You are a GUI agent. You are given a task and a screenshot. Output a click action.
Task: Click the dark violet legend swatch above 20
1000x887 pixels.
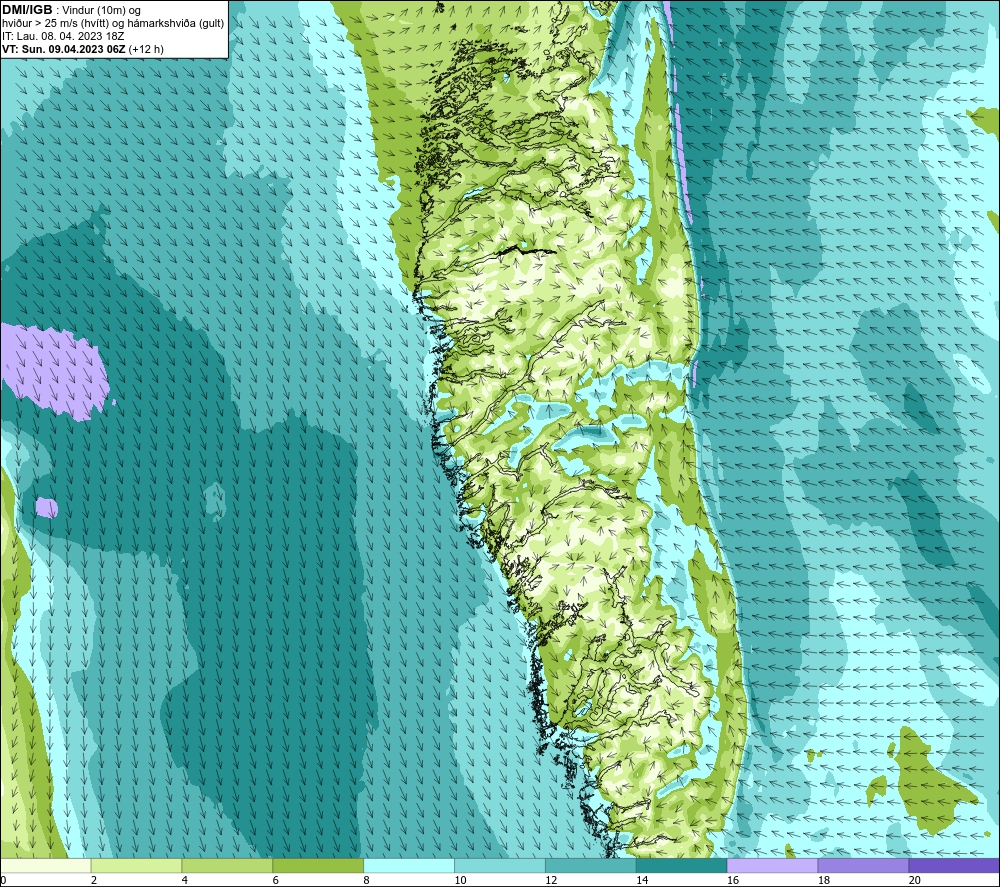(x=954, y=865)
